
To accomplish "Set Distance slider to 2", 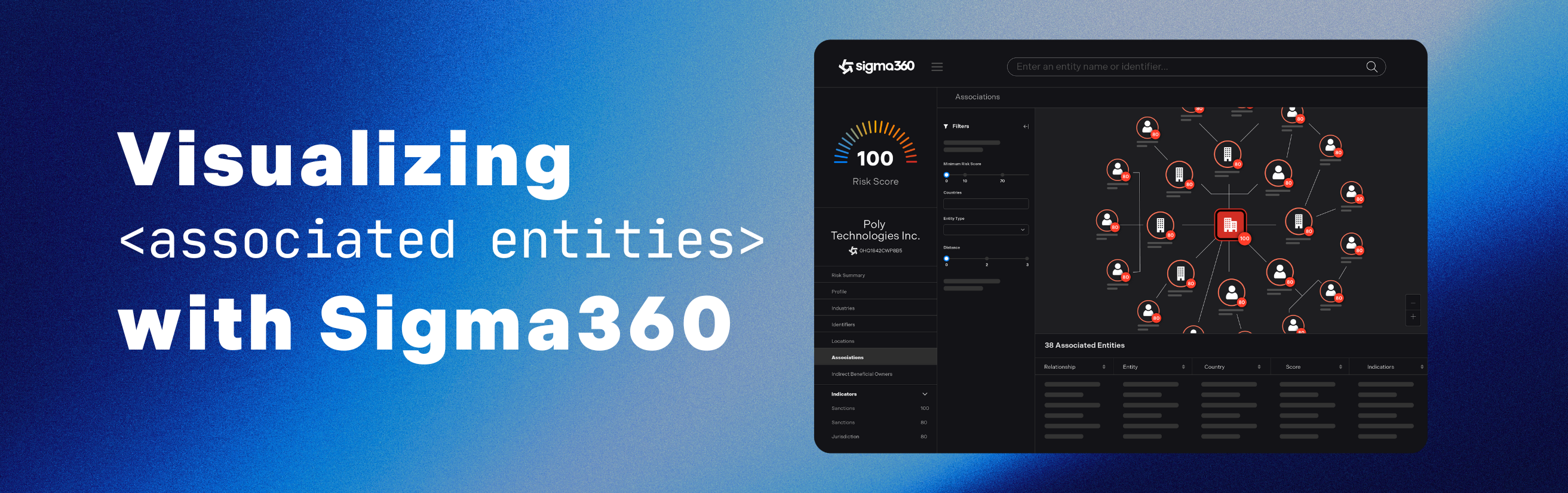I will (987, 259).
